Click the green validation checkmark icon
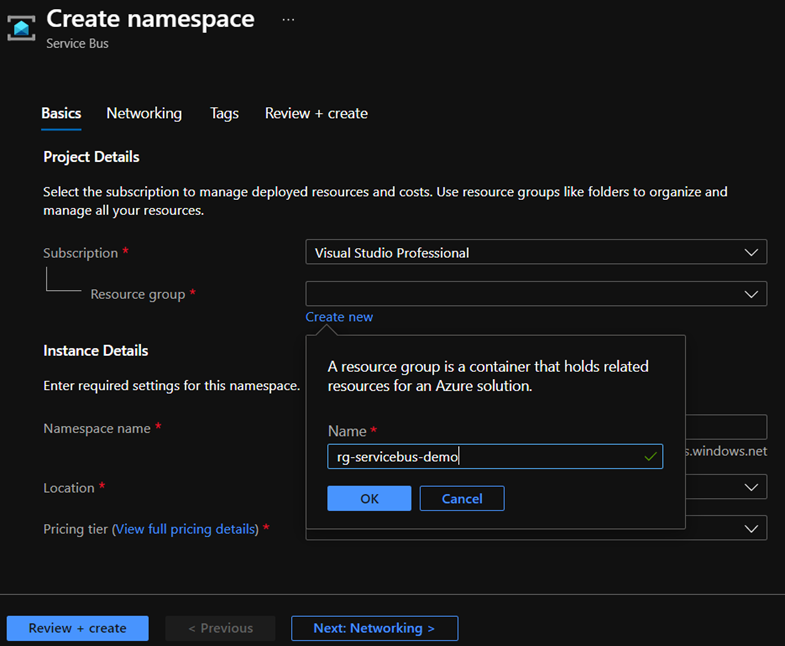 [x=650, y=457]
